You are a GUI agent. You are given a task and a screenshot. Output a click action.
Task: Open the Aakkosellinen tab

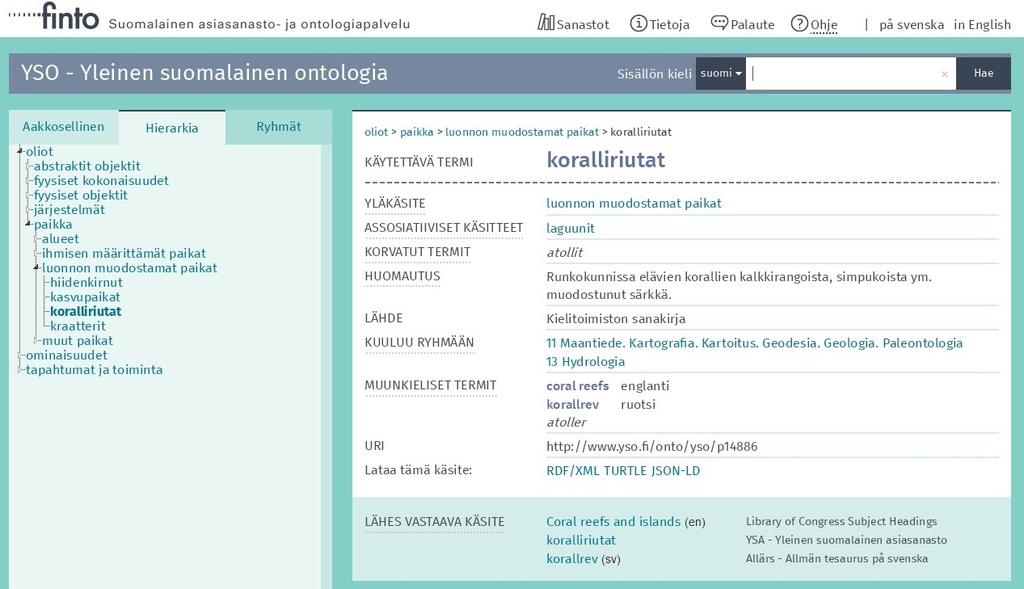[x=63, y=127]
